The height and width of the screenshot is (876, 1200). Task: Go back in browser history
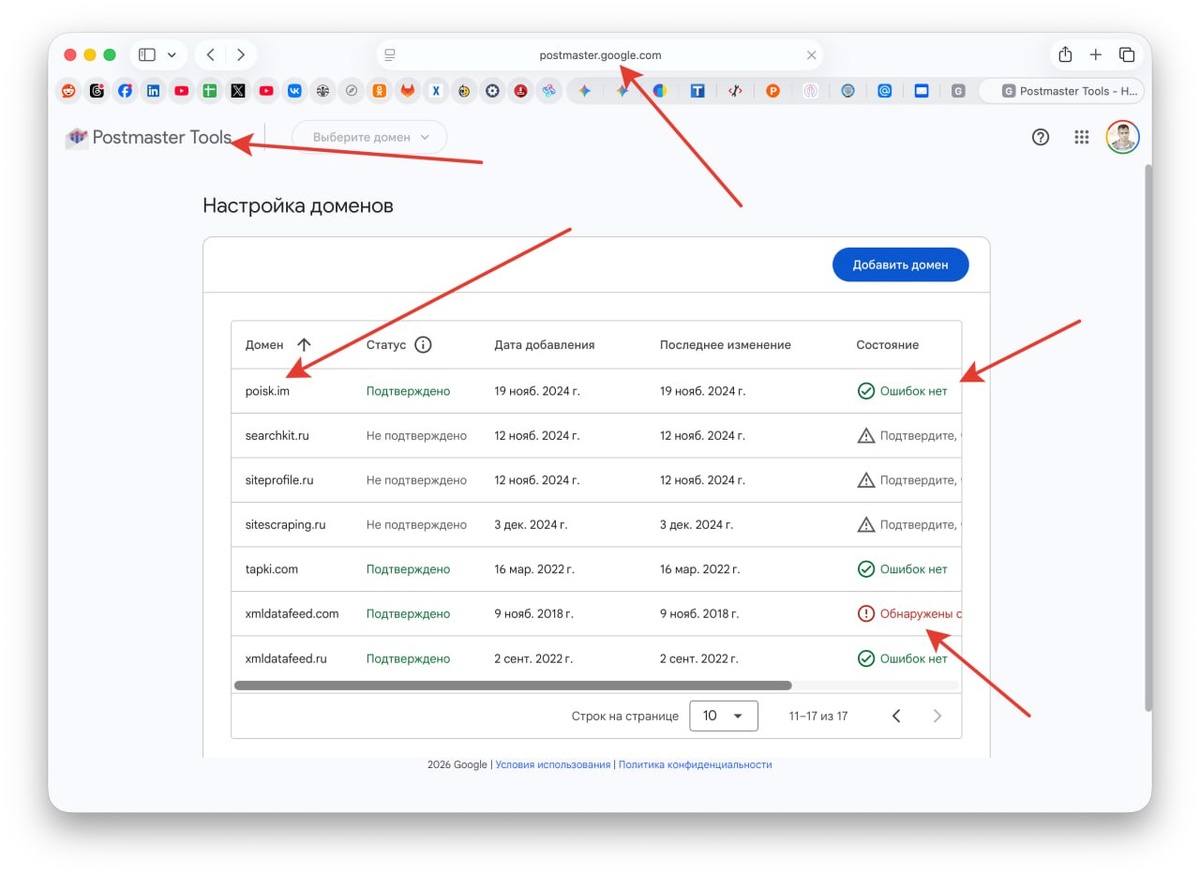210,55
